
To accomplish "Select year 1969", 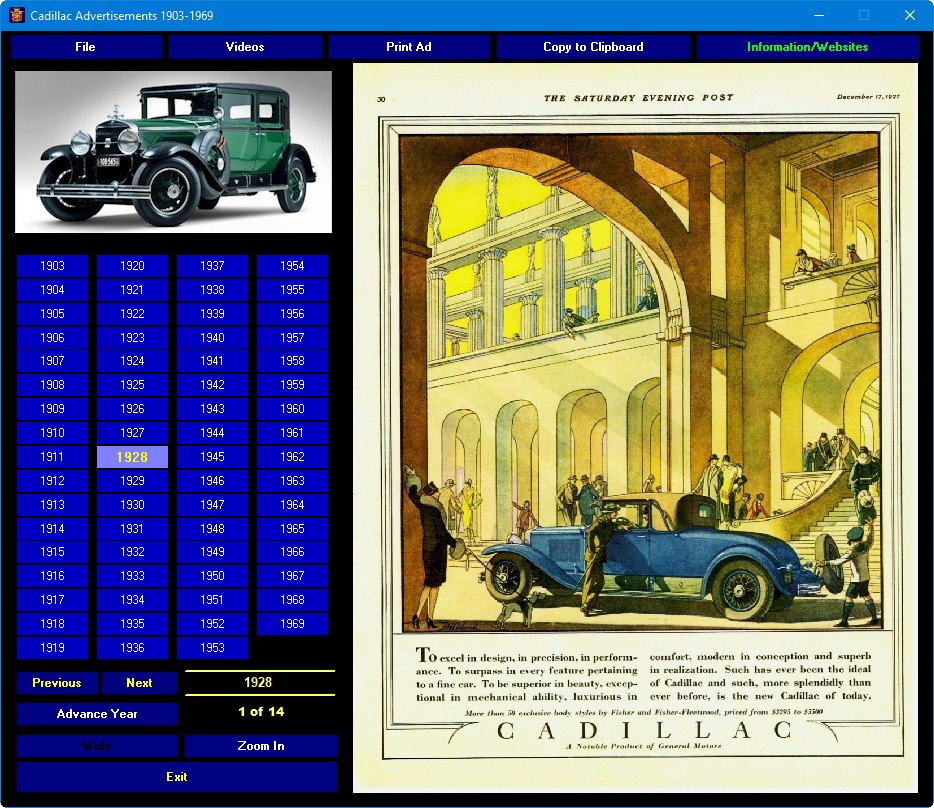I will click(x=292, y=624).
